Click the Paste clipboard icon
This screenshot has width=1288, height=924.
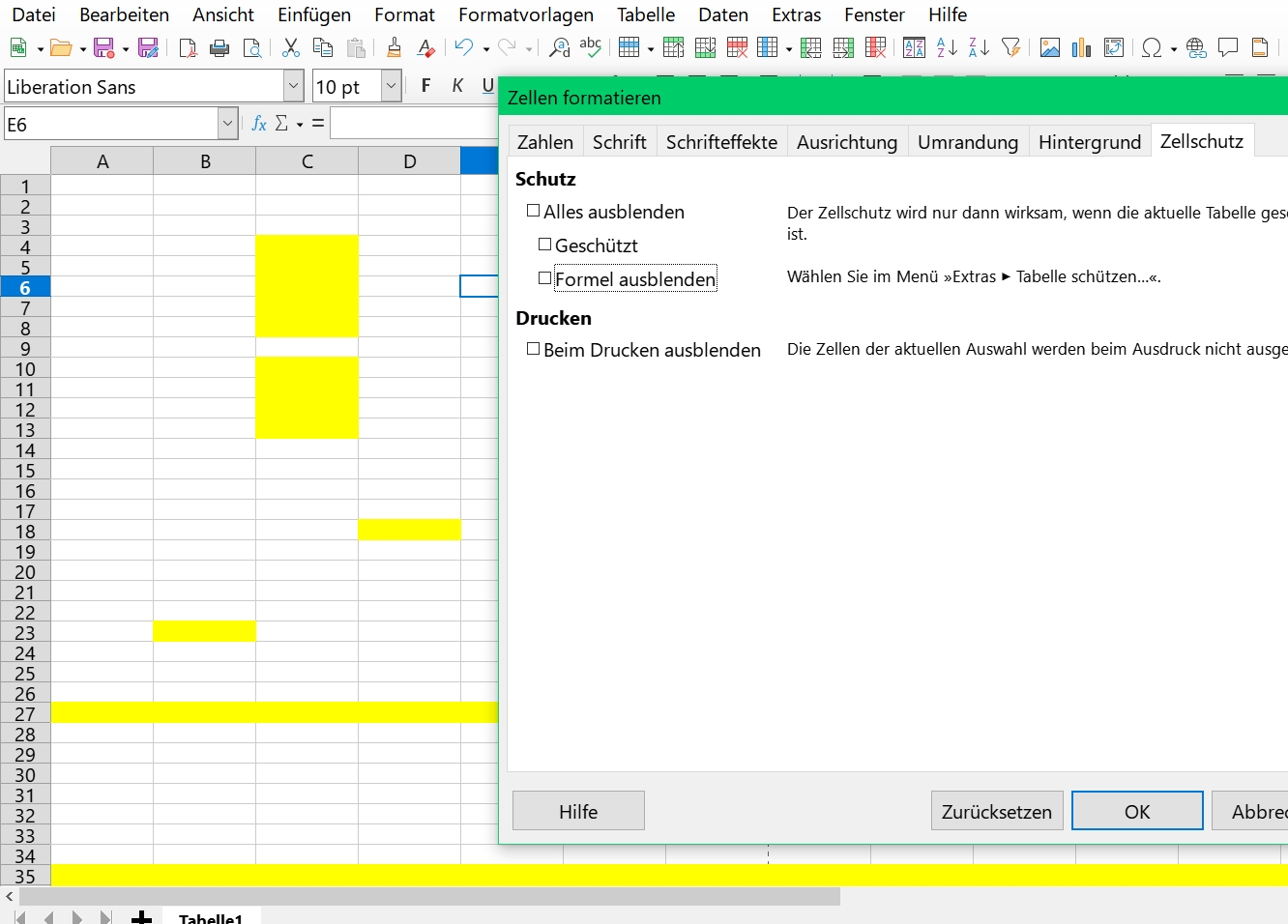356,47
